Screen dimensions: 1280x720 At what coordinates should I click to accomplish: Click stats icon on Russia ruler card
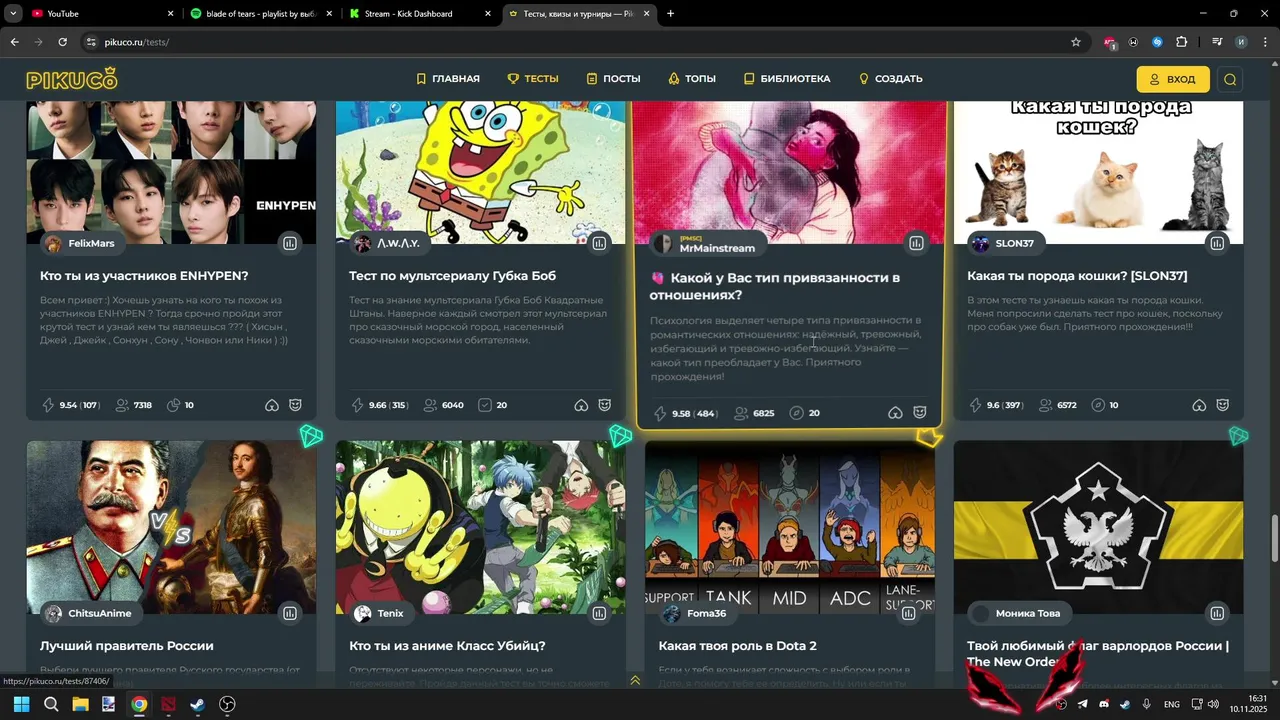coord(289,613)
